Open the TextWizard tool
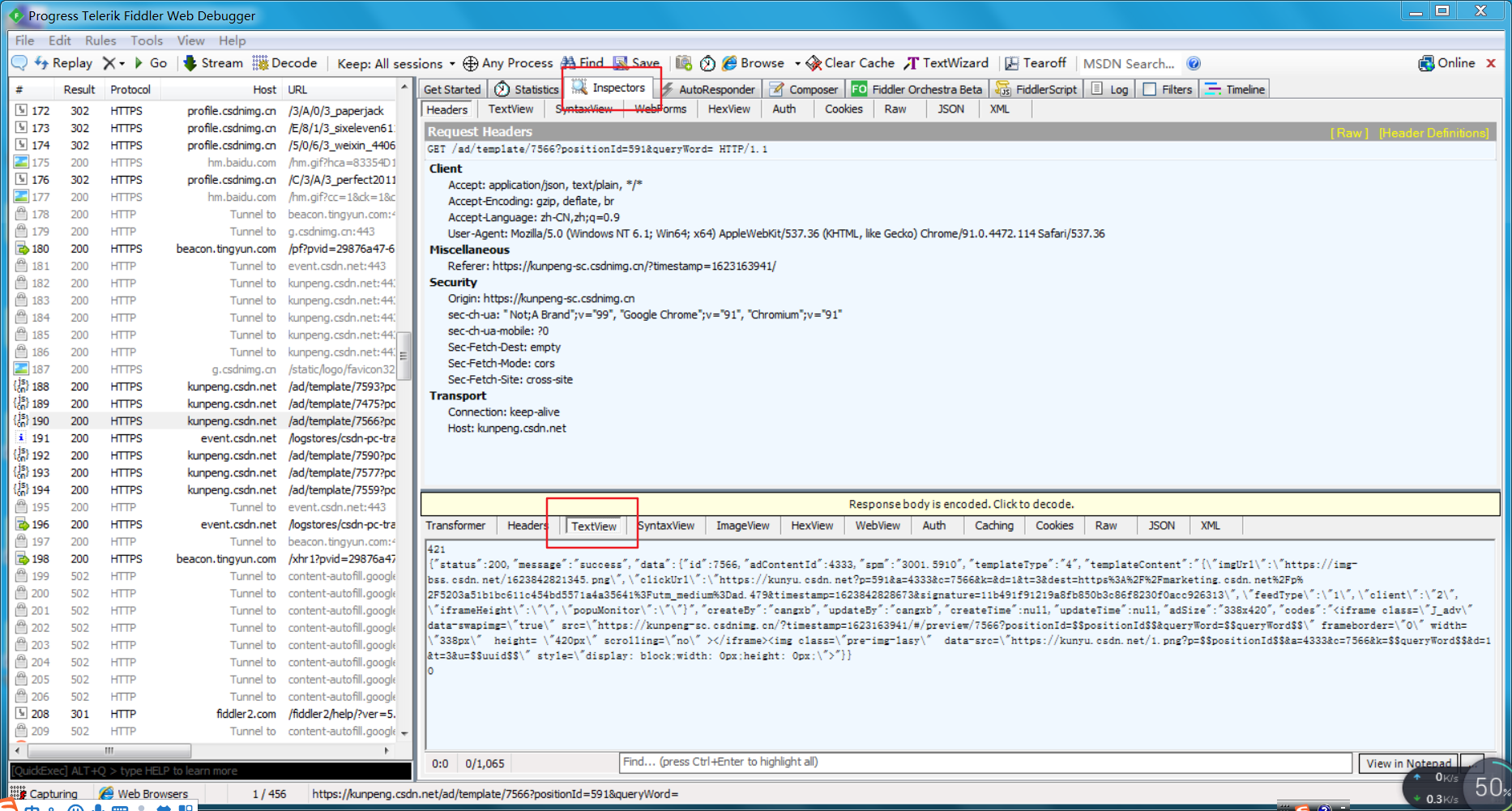This screenshot has width=1512, height=811. pyautogui.click(x=946, y=63)
